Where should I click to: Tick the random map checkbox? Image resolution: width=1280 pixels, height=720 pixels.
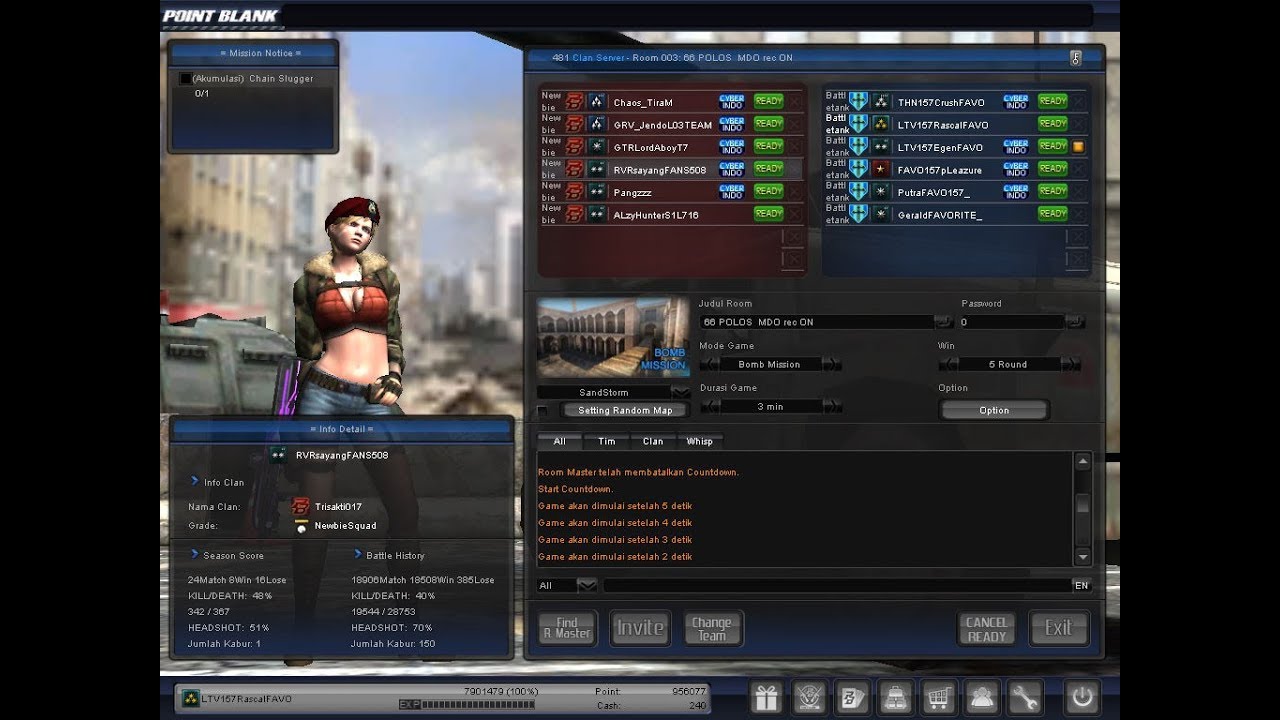(542, 411)
